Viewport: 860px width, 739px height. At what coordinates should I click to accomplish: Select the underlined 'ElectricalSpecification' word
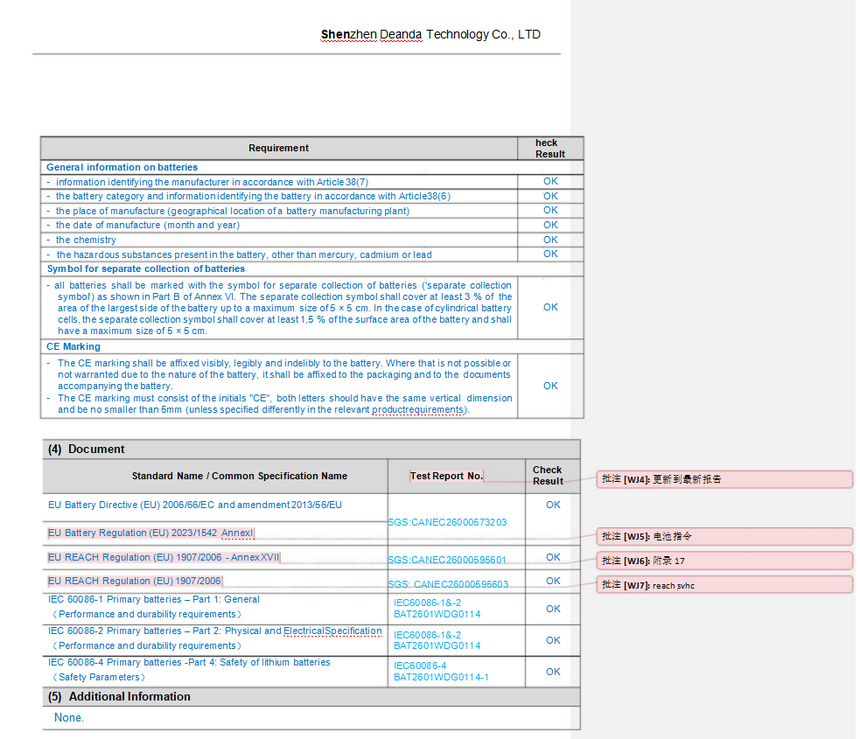pos(332,631)
